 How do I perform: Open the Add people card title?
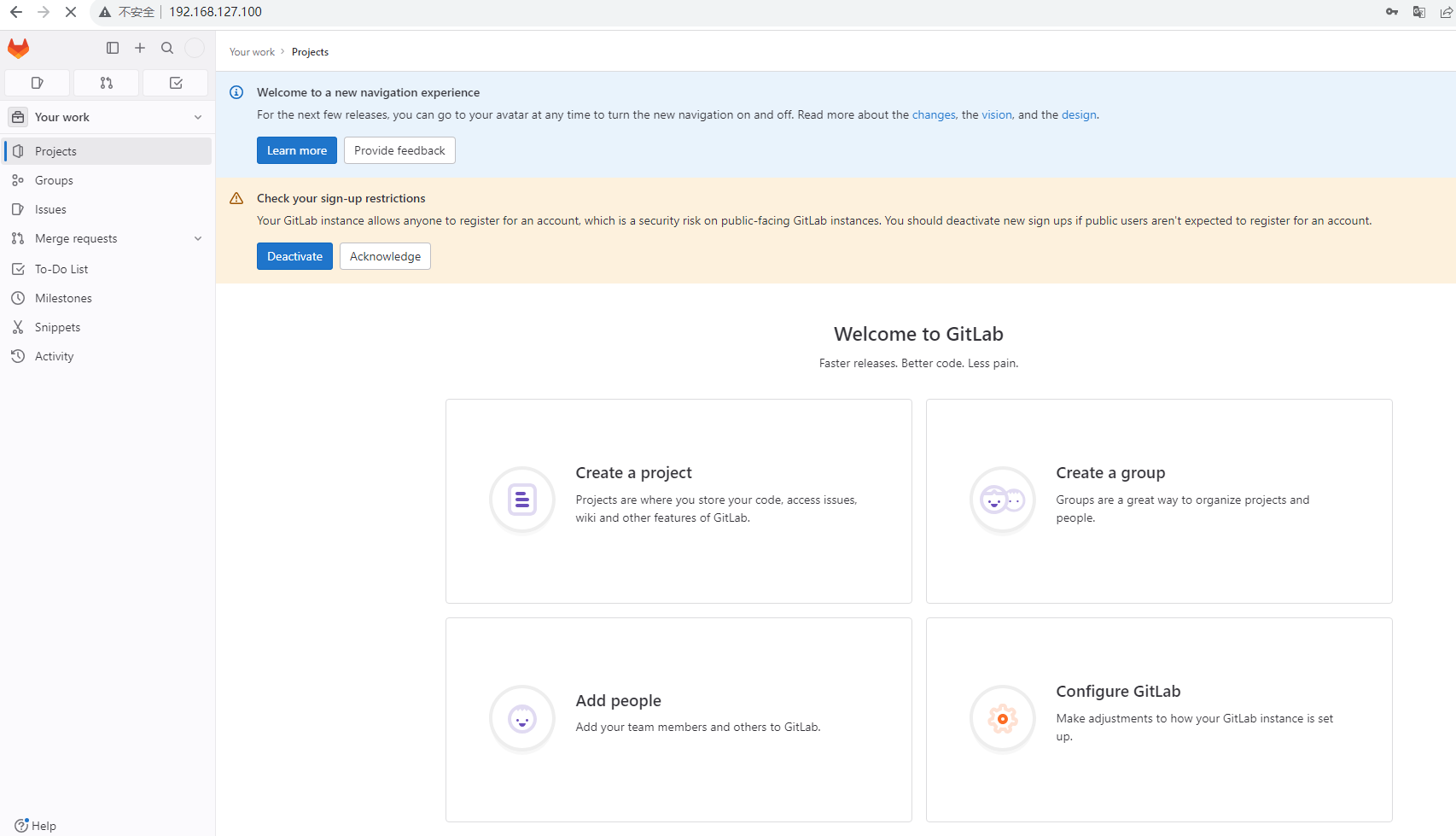click(x=618, y=700)
